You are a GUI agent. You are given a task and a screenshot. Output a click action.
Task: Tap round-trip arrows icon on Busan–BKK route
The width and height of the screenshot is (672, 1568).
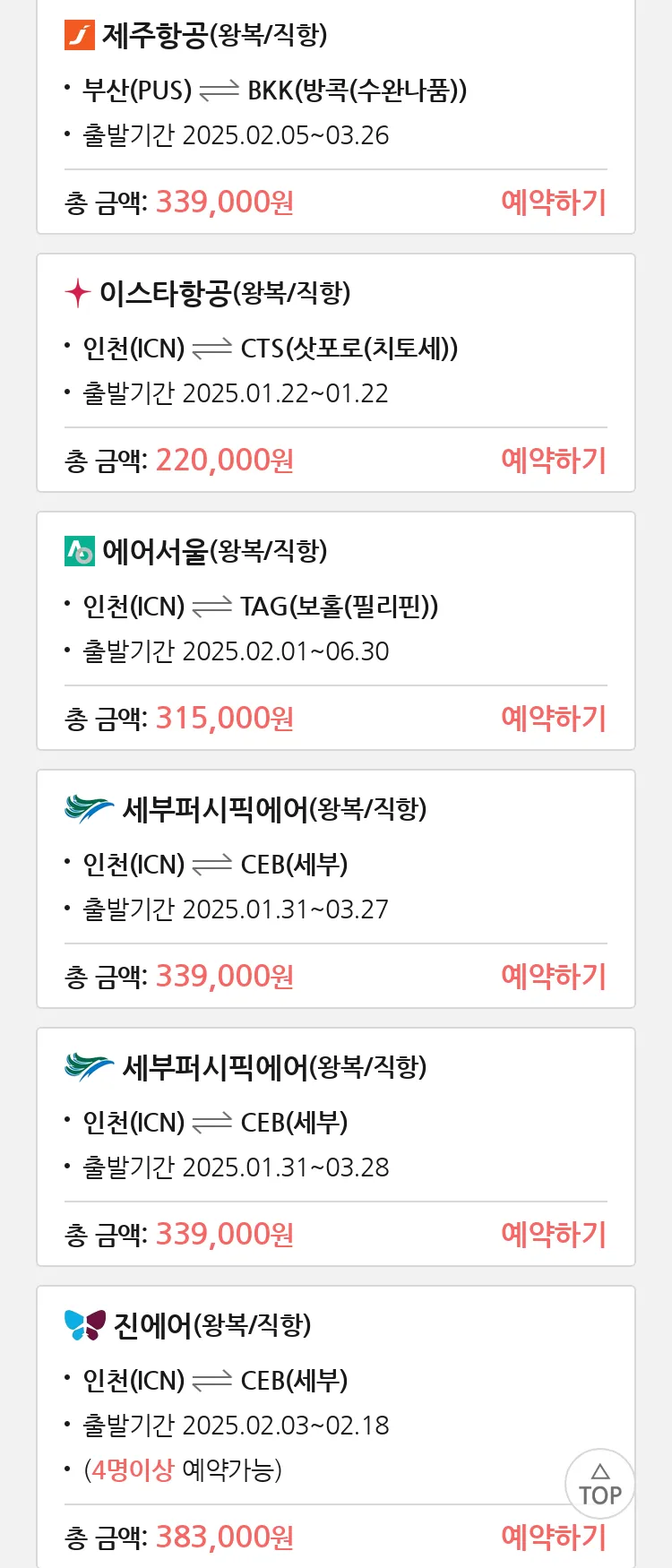click(x=219, y=90)
